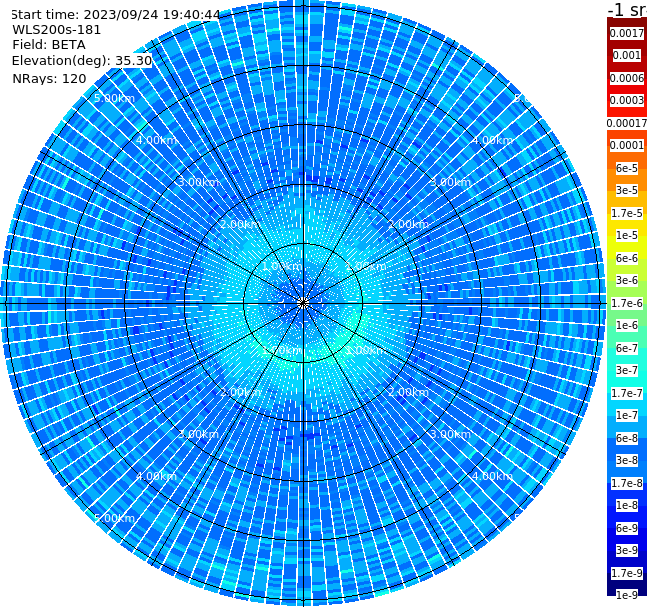647x607 pixels.
Task: Click the 6e-8 colorbar label
Action: (x=627, y=438)
